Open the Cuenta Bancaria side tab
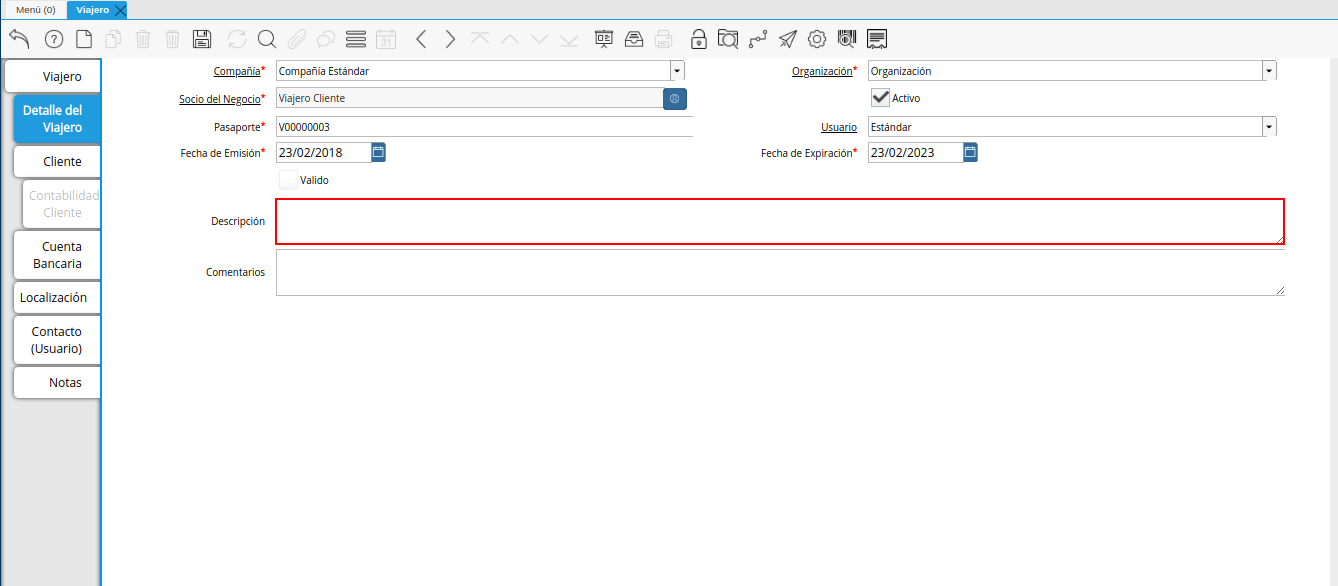This screenshot has height=586, width=1338. point(57,255)
